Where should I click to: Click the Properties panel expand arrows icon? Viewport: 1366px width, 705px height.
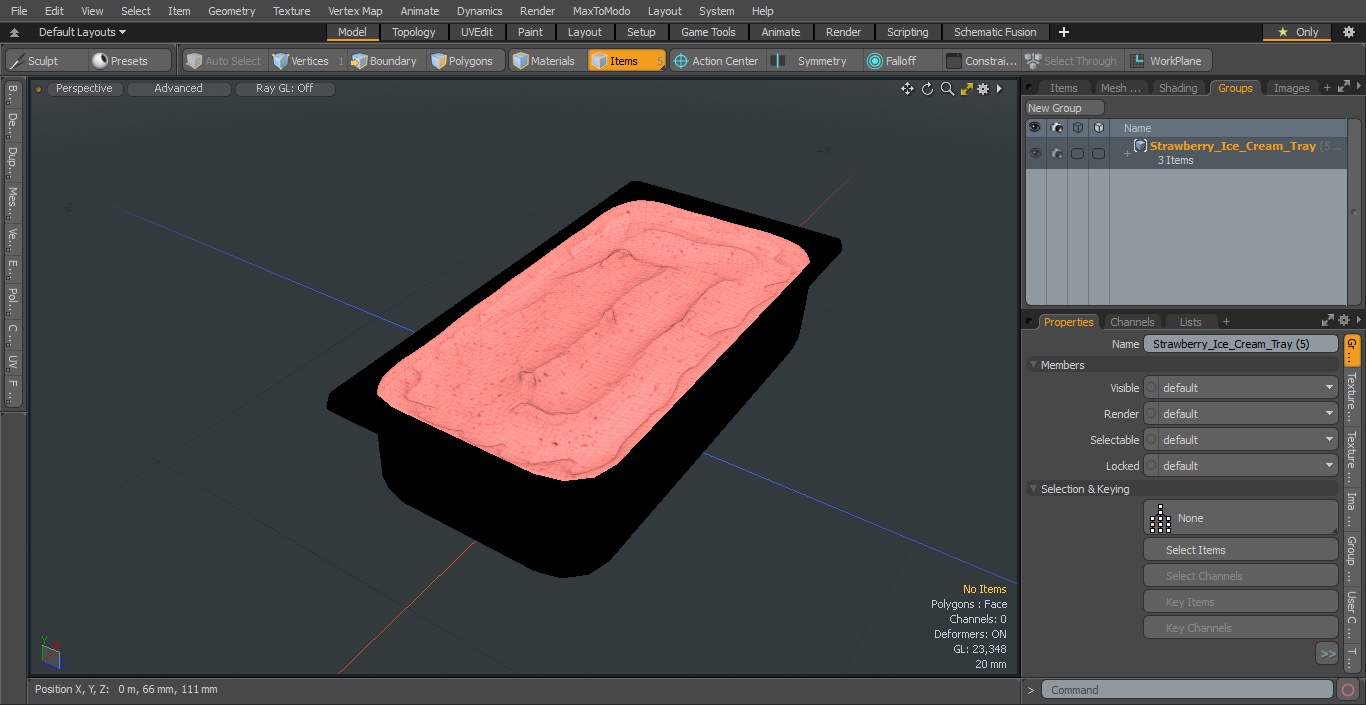tap(1328, 321)
